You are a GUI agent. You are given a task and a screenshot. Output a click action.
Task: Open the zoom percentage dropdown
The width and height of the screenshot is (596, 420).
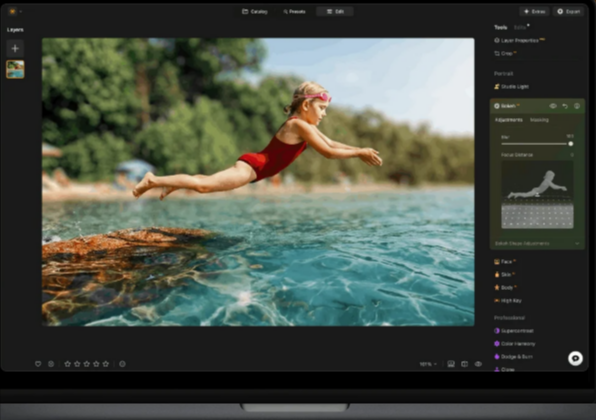[428, 364]
